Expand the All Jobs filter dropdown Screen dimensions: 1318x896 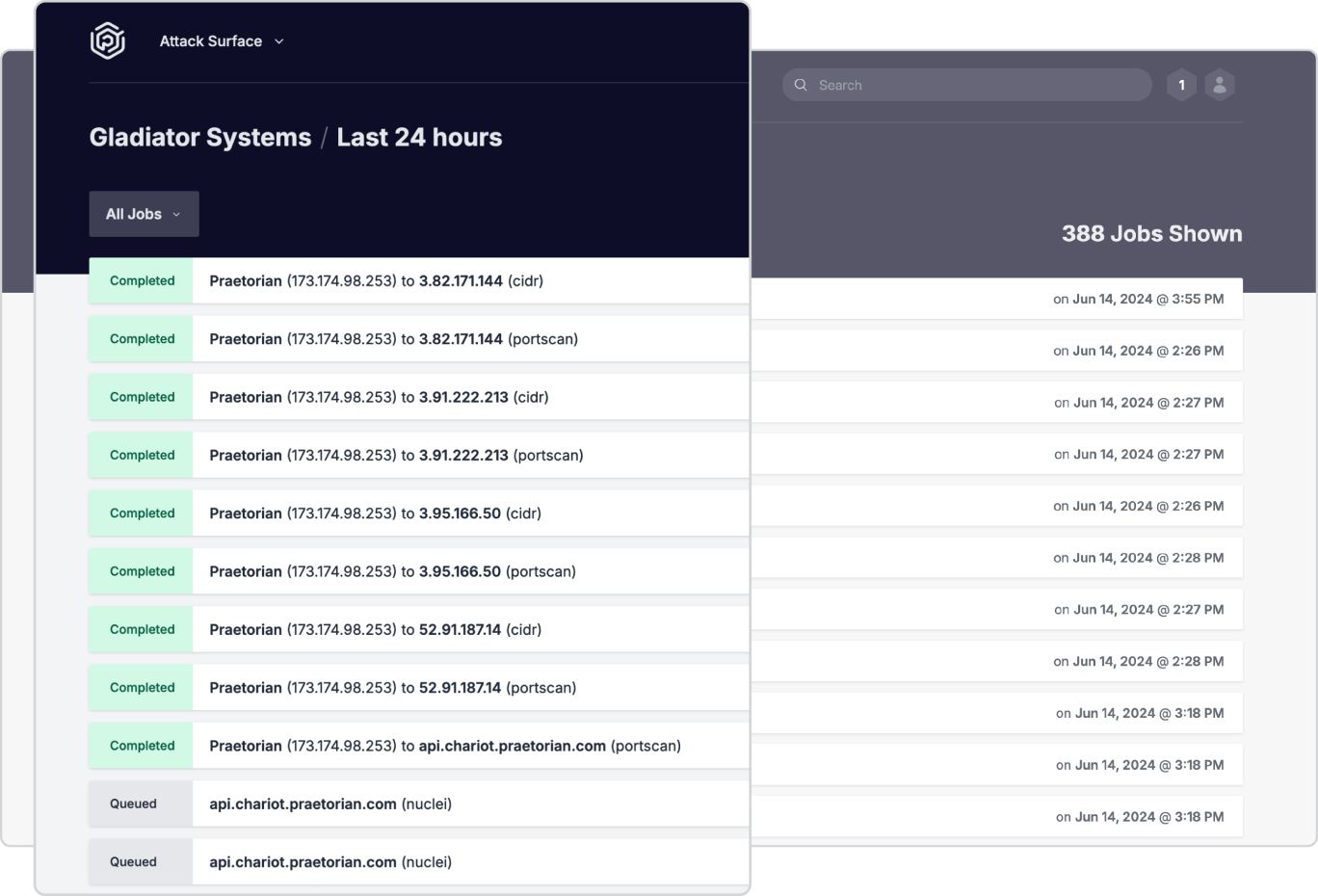(x=145, y=214)
